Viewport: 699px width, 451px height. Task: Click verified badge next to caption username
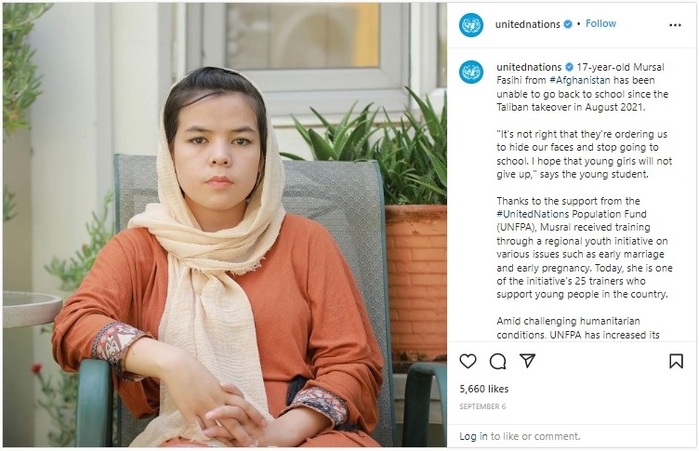(x=569, y=67)
